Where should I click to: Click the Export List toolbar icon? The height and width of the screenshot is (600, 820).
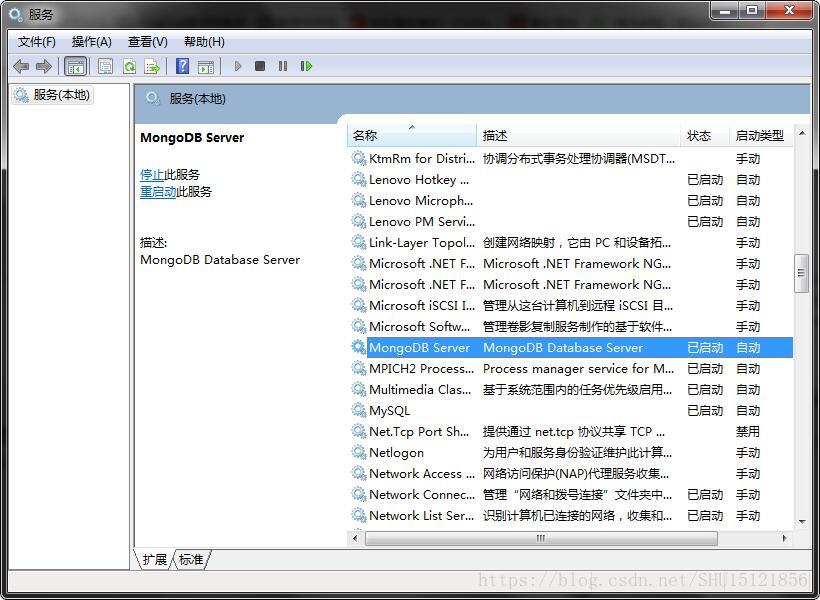point(152,66)
